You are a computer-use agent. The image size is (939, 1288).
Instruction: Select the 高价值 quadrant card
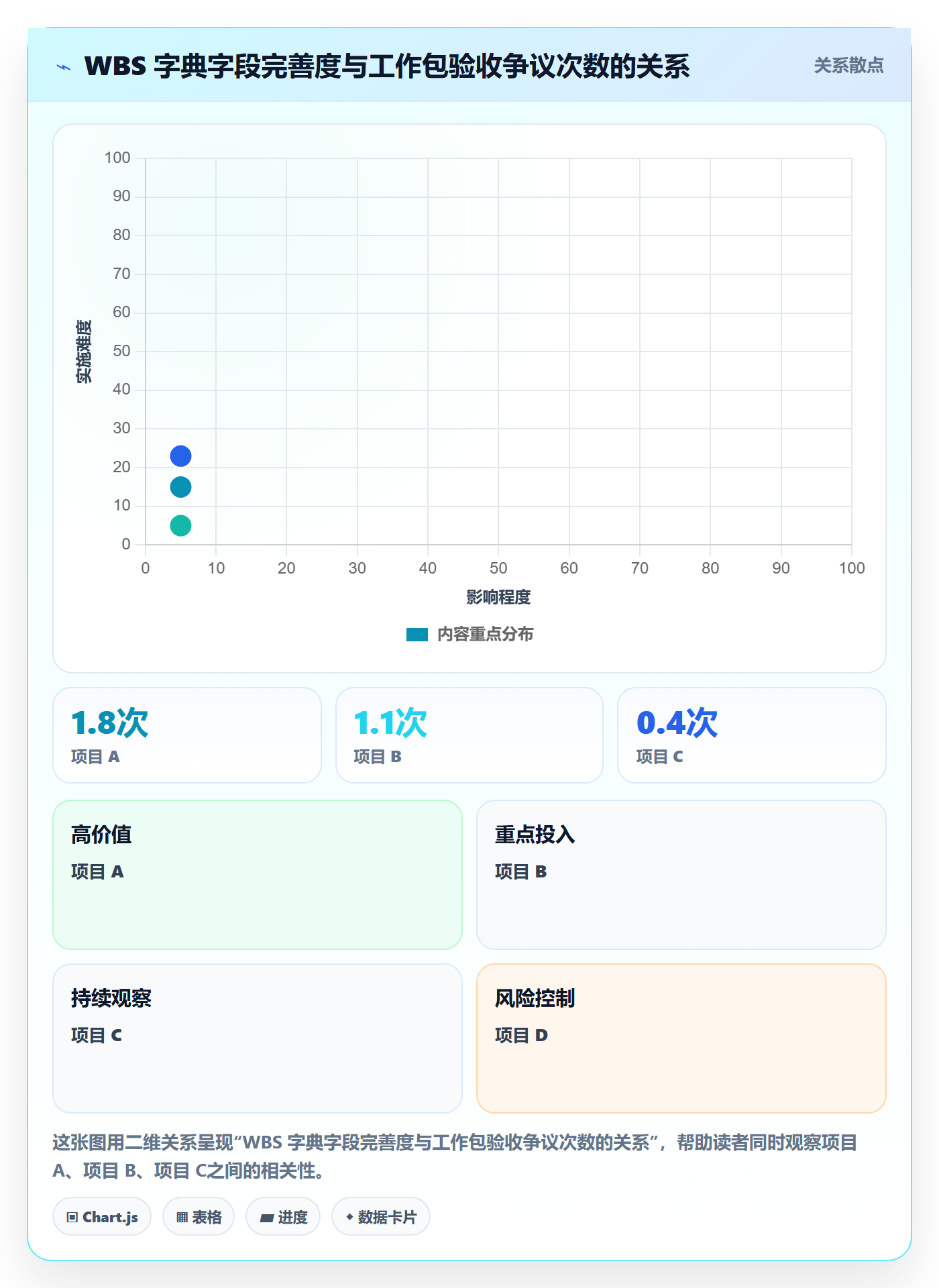point(258,875)
